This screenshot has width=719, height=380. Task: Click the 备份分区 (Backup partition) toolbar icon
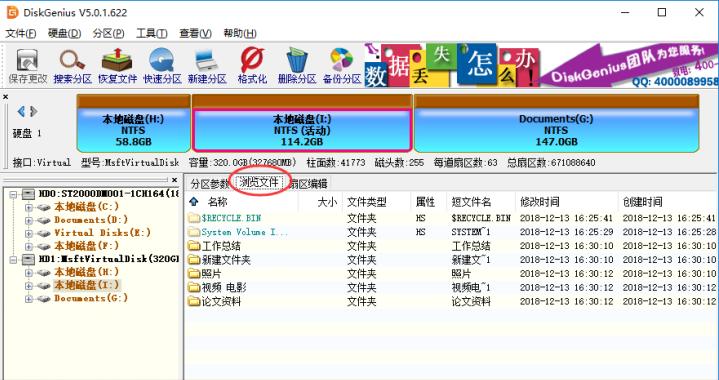click(x=342, y=66)
